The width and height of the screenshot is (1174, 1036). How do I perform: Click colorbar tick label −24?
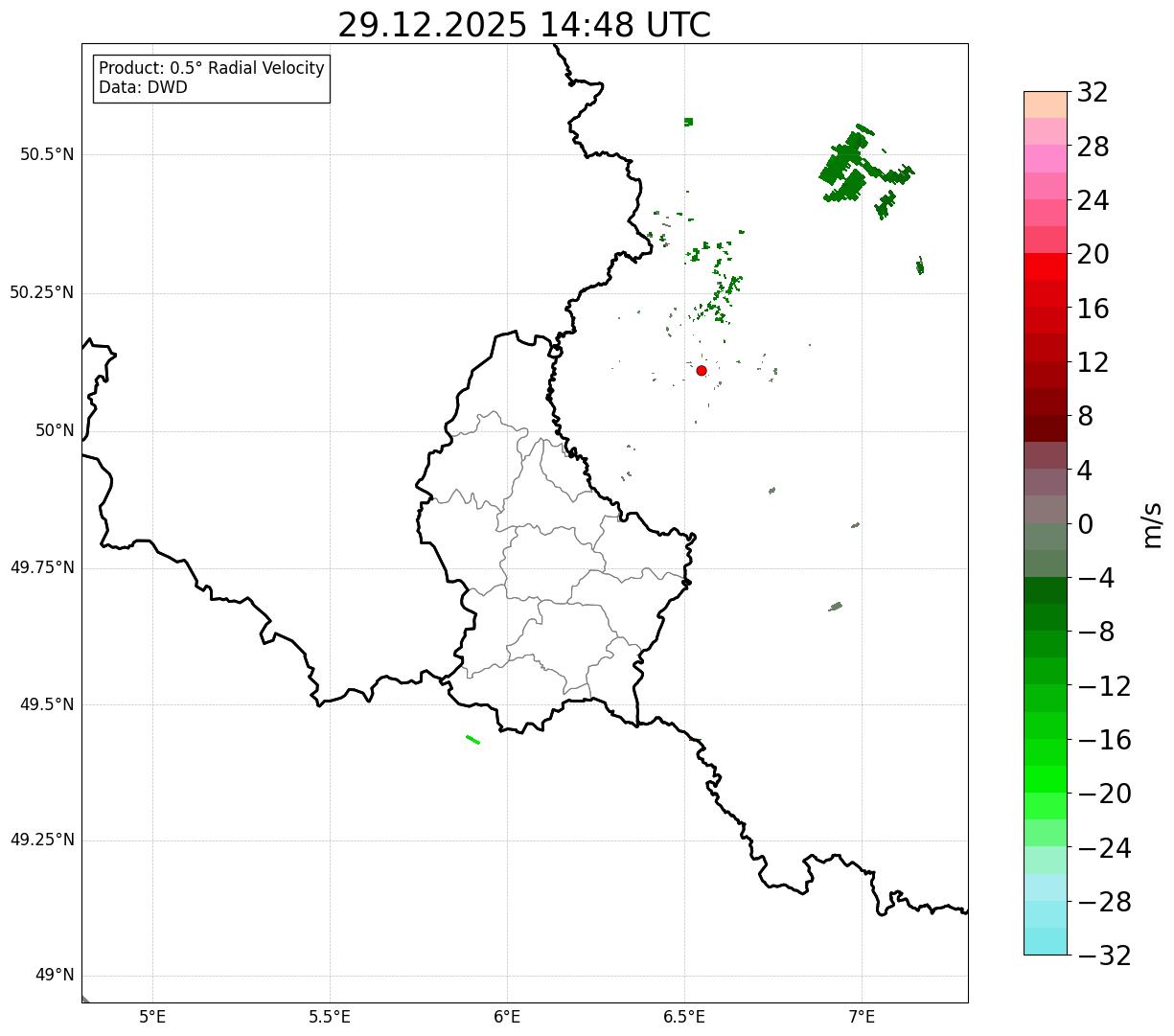(x=1104, y=848)
